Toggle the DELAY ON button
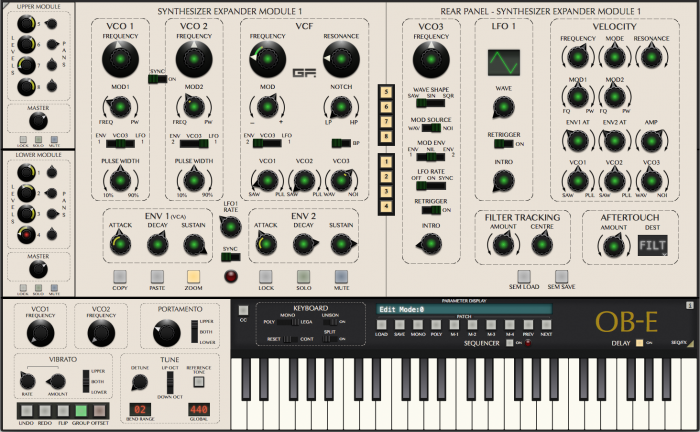700x432 pixels. [x=640, y=343]
